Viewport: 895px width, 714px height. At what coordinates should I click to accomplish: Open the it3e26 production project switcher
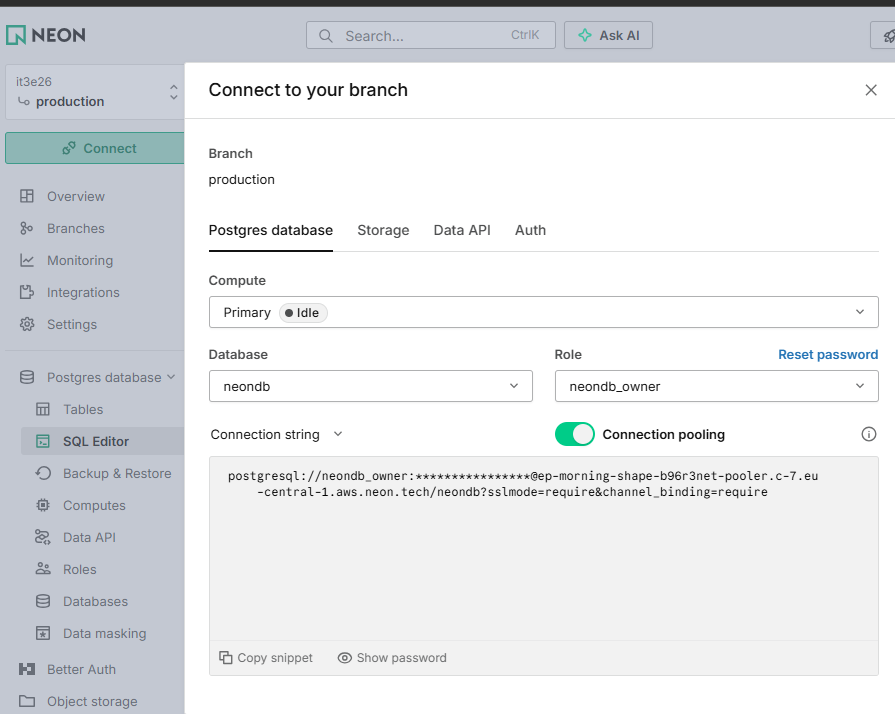(95, 92)
